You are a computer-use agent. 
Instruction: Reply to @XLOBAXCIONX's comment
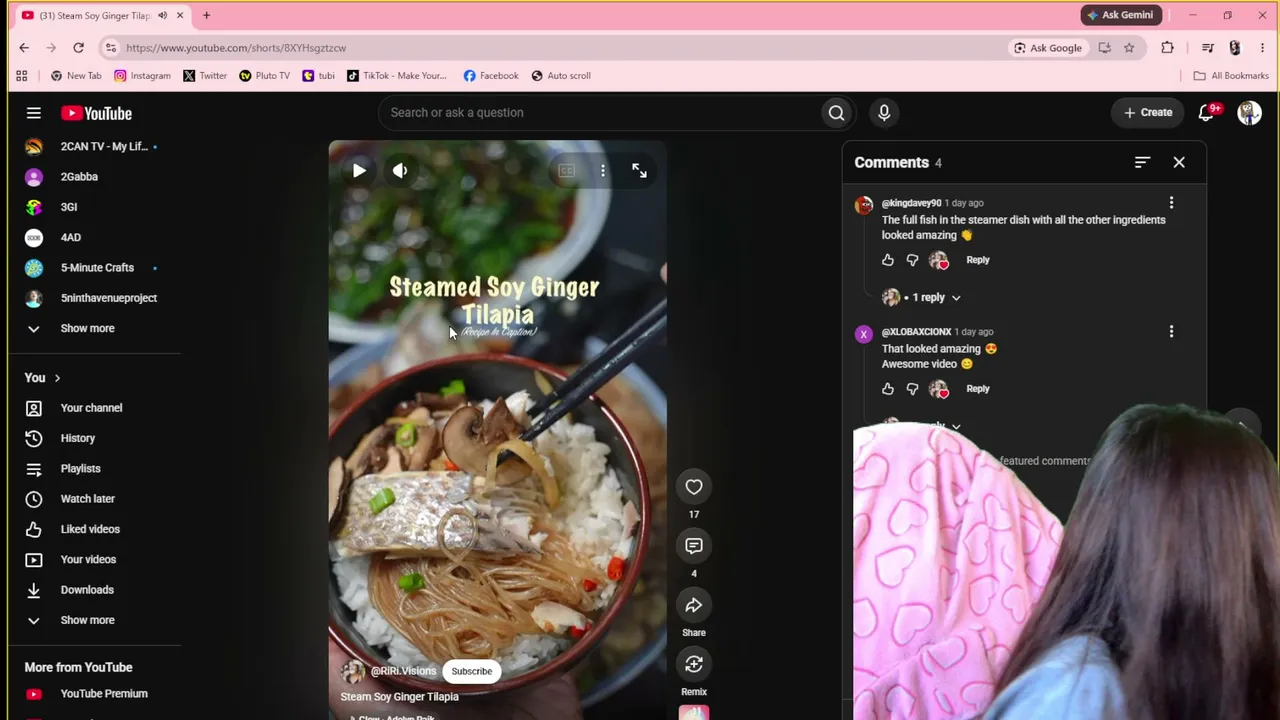tap(978, 389)
